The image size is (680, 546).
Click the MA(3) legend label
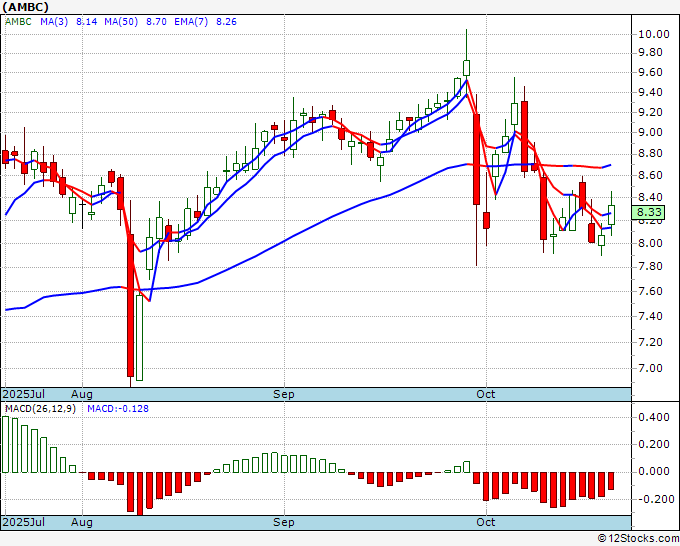(54, 22)
